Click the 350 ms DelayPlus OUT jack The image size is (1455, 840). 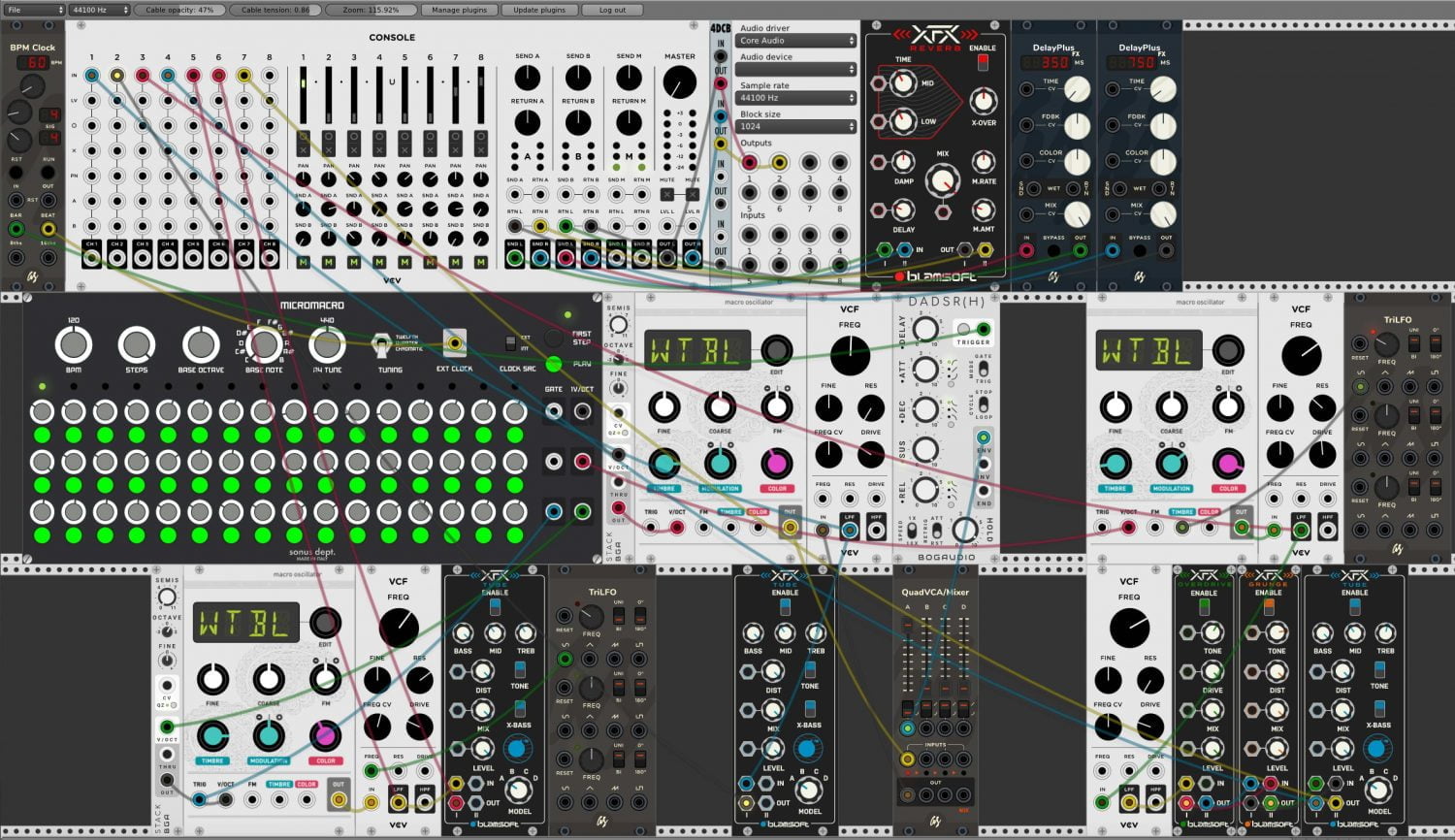click(1080, 250)
